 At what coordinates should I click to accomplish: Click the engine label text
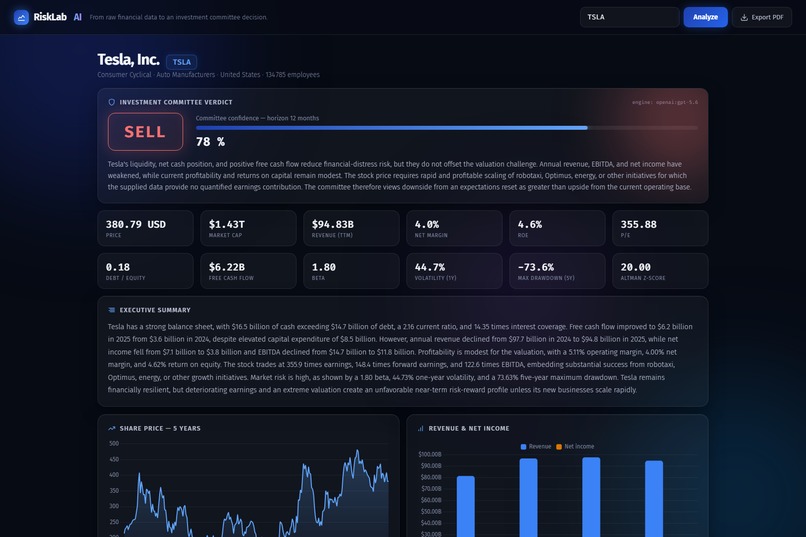(x=665, y=102)
